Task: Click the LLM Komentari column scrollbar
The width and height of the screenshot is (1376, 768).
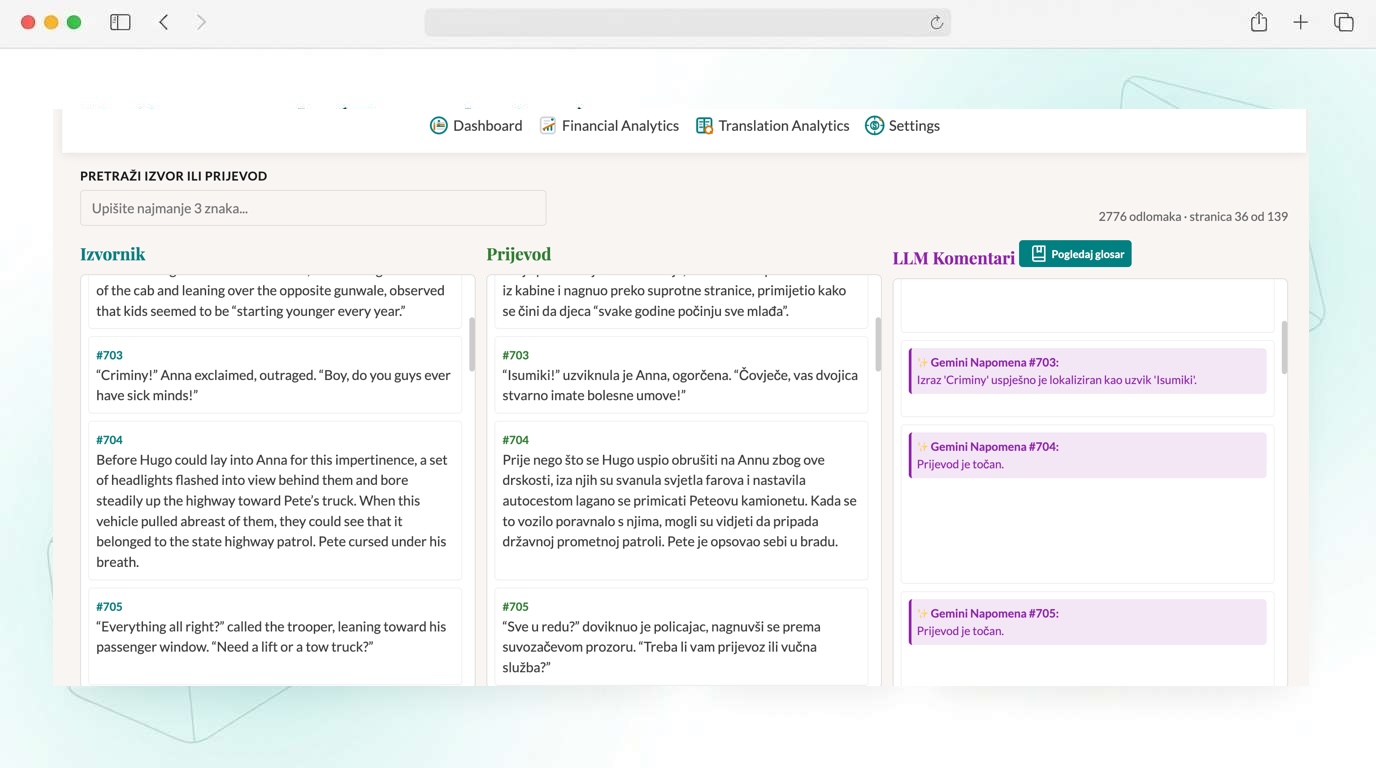Action: (x=1284, y=347)
